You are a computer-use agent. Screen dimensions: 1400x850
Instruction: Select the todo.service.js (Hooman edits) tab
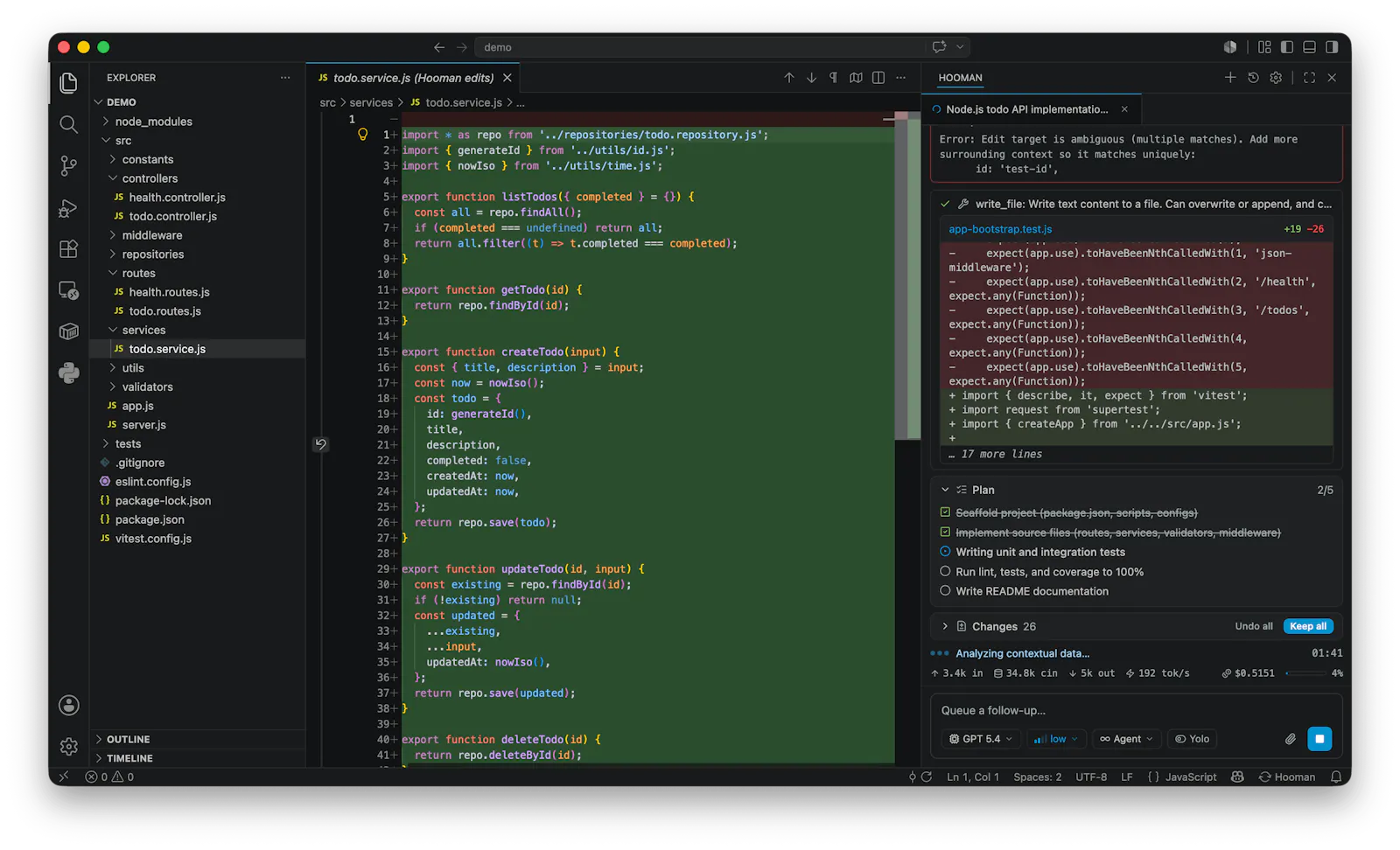(x=413, y=78)
